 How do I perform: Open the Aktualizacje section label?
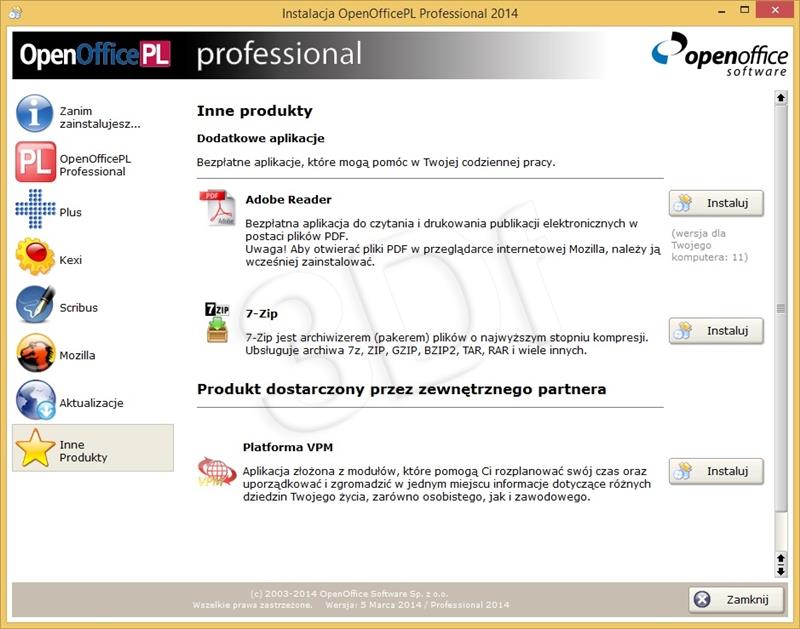click(x=91, y=403)
